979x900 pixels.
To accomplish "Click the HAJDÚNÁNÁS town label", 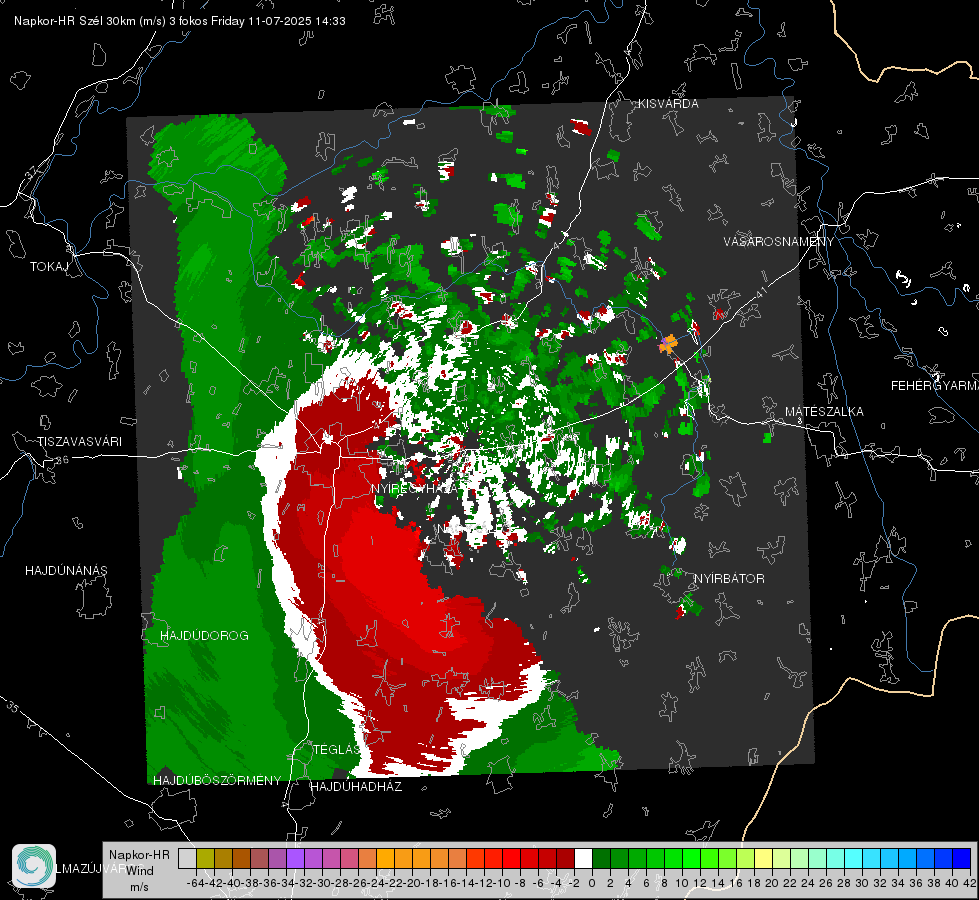I will [x=66, y=570].
